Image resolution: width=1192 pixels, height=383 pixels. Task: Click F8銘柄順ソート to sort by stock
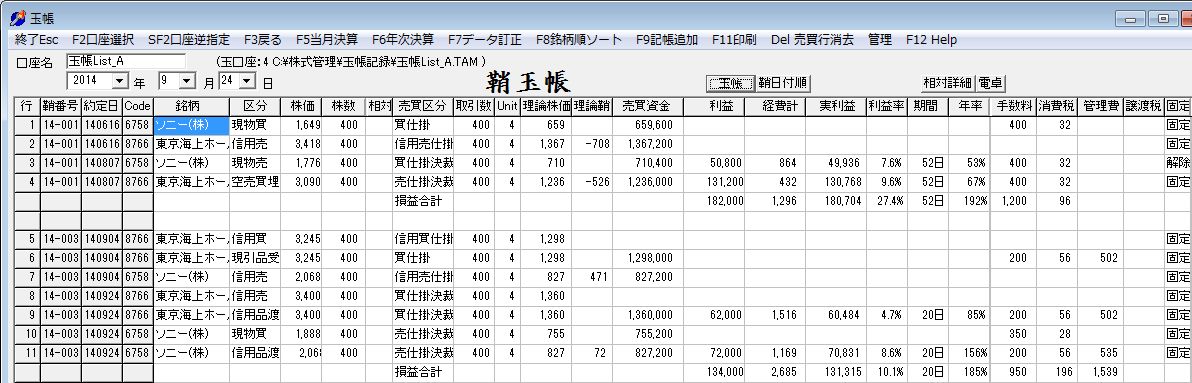579,40
